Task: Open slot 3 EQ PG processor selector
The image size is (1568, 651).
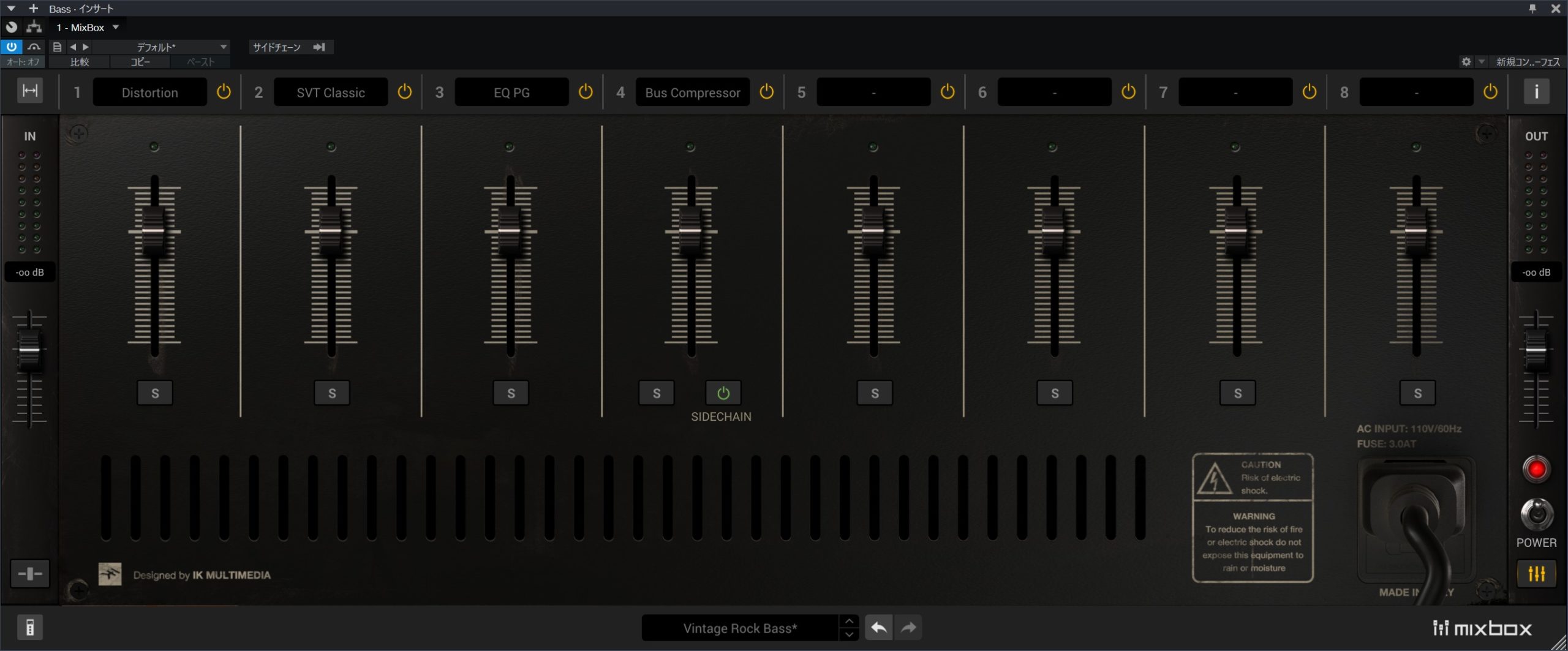Action: pyautogui.click(x=511, y=92)
